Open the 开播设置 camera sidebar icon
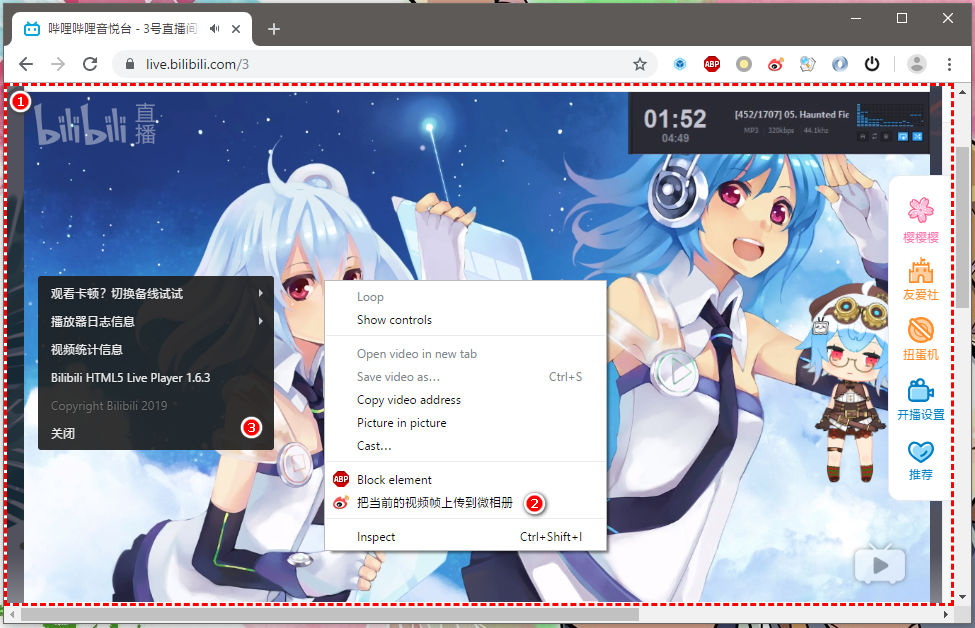975x628 pixels. [921, 399]
